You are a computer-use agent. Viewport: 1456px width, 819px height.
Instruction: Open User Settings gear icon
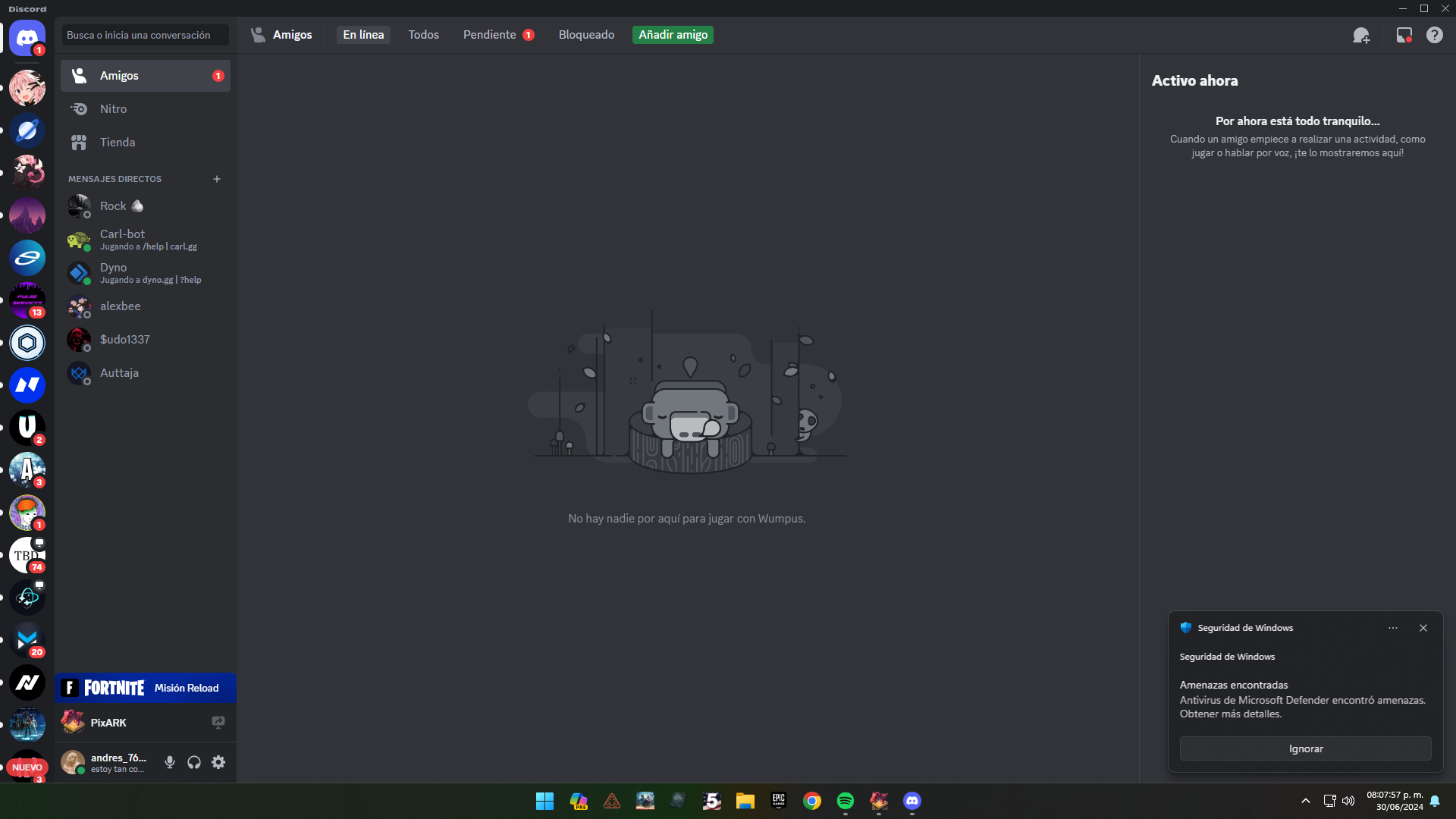point(218,762)
